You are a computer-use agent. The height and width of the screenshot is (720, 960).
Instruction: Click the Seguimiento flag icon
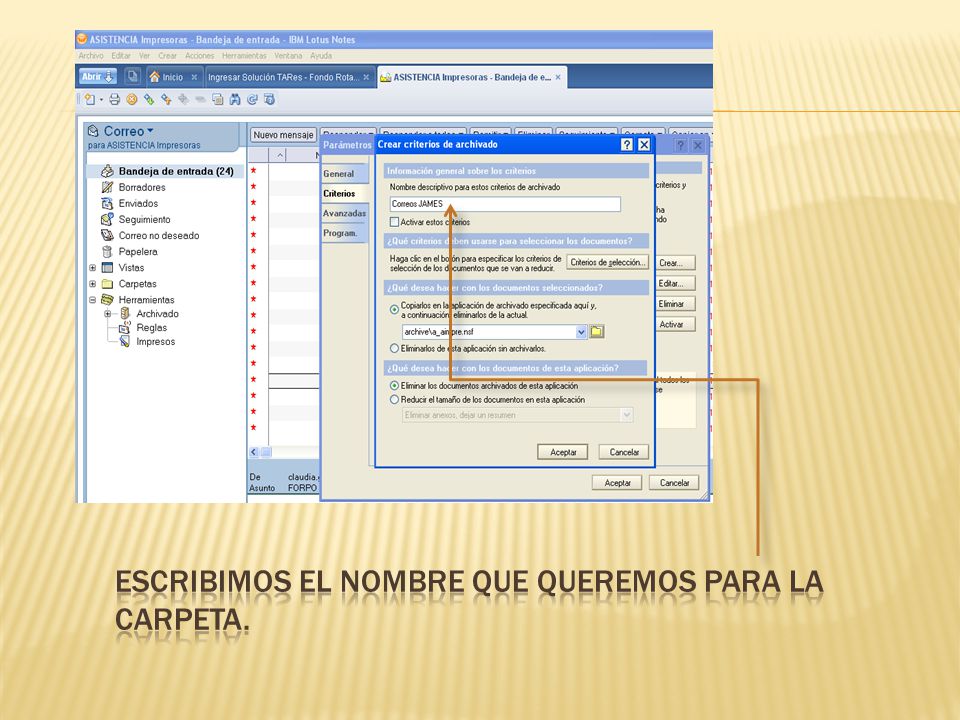(x=107, y=219)
